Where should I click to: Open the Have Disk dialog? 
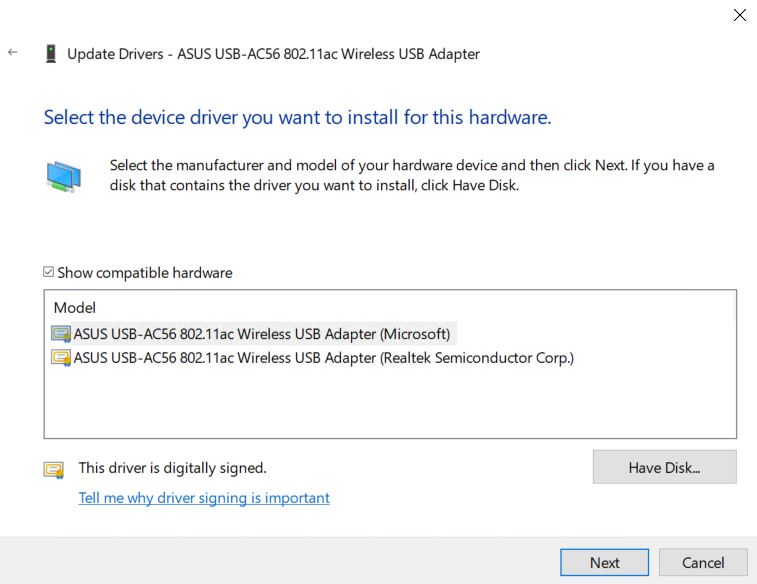click(664, 467)
